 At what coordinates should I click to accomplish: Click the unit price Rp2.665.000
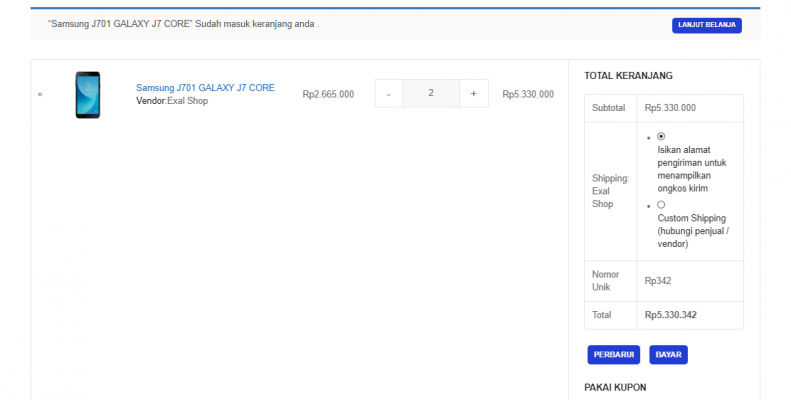point(328,94)
